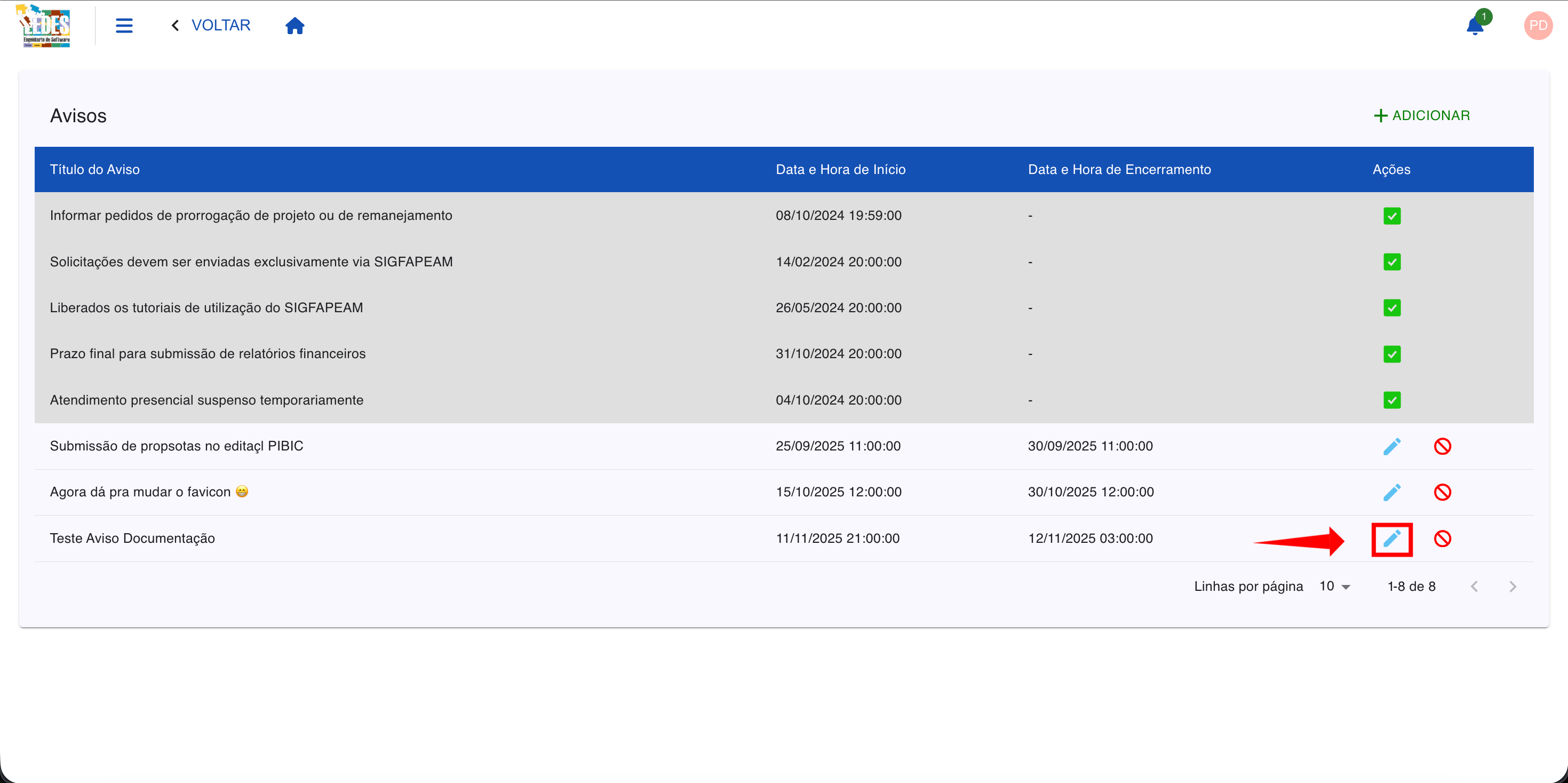This screenshot has height=783, width=1568.
Task: Click the PD user avatar
Action: pyautogui.click(x=1538, y=26)
